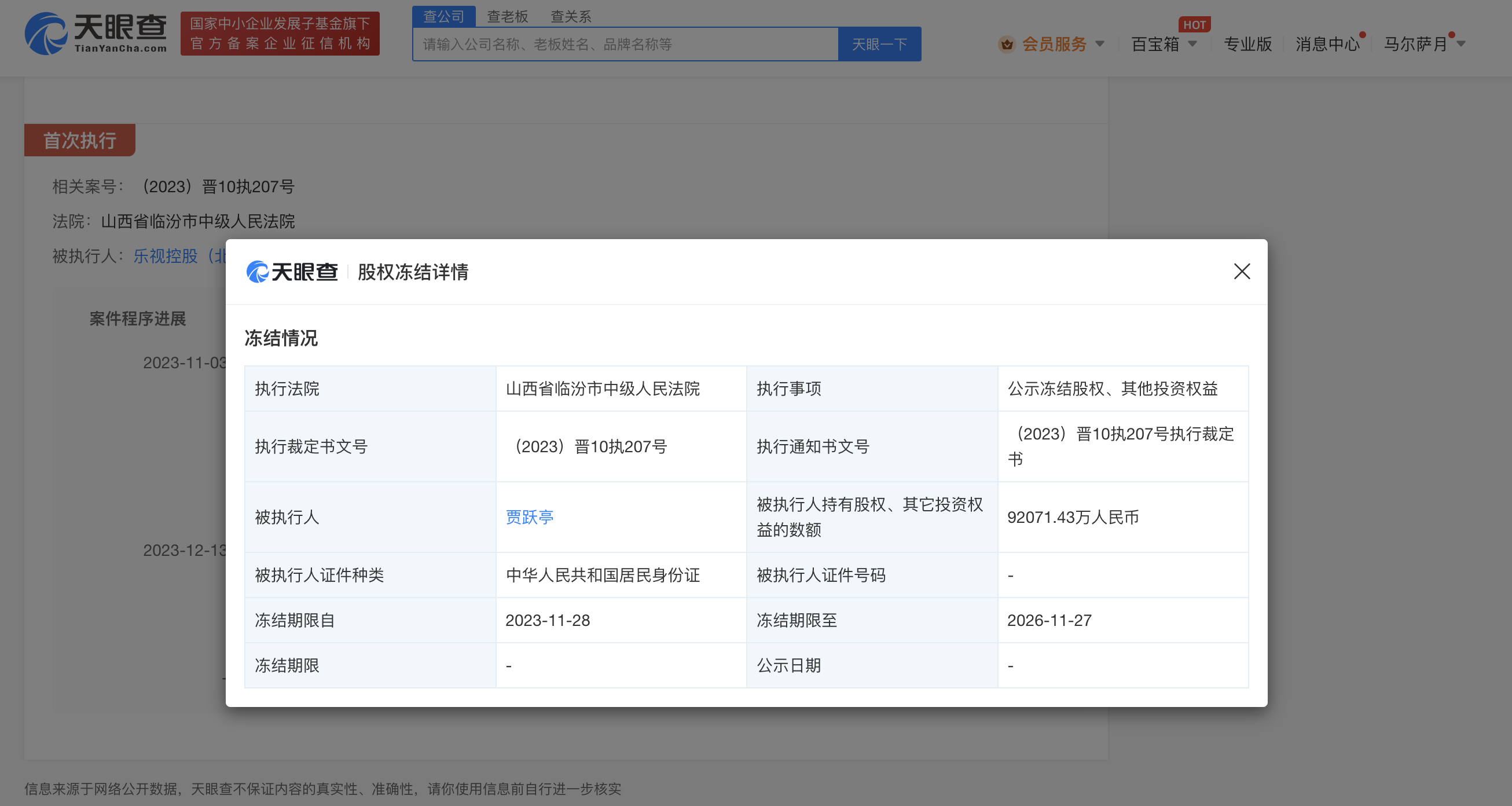Open 专业版 in the top navigation

click(1247, 44)
